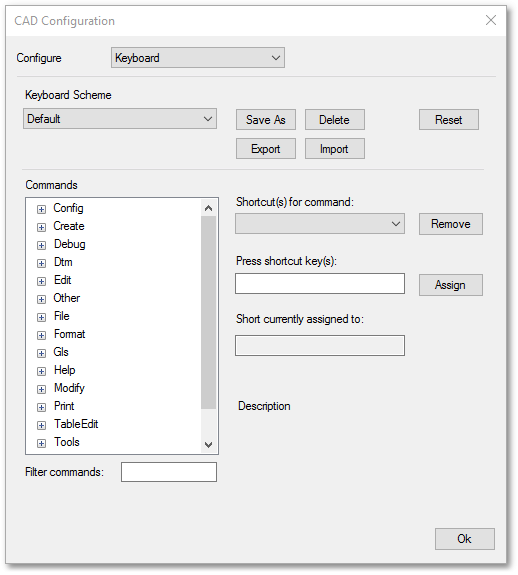Expand the File command group
Image resolution: width=518 pixels, height=575 pixels.
click(x=41, y=317)
